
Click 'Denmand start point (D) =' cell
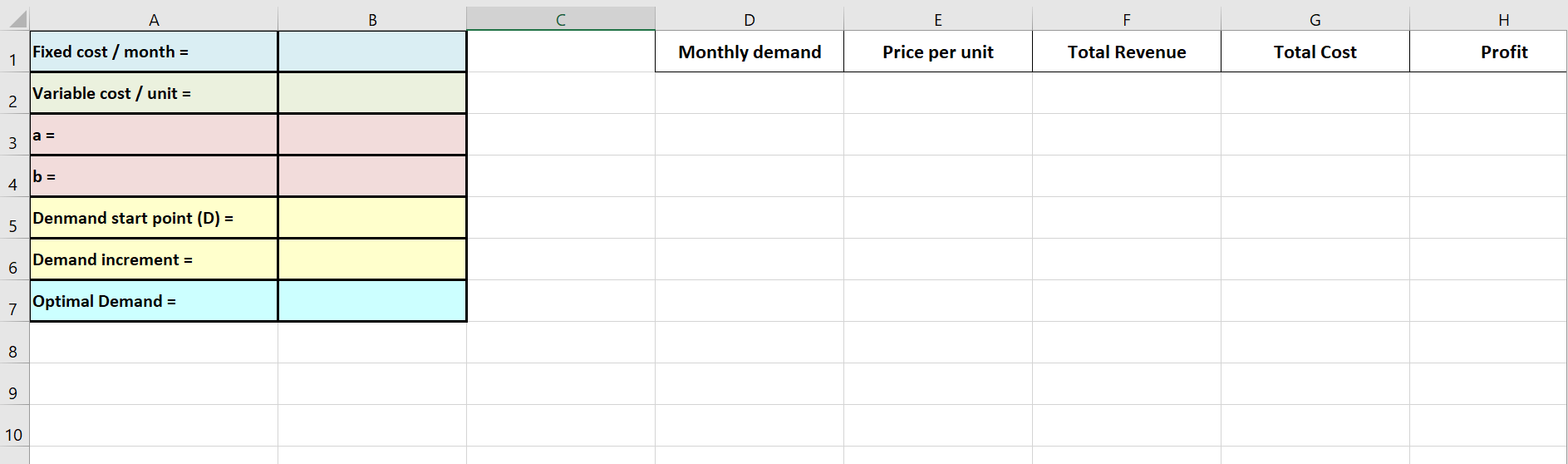coord(154,218)
